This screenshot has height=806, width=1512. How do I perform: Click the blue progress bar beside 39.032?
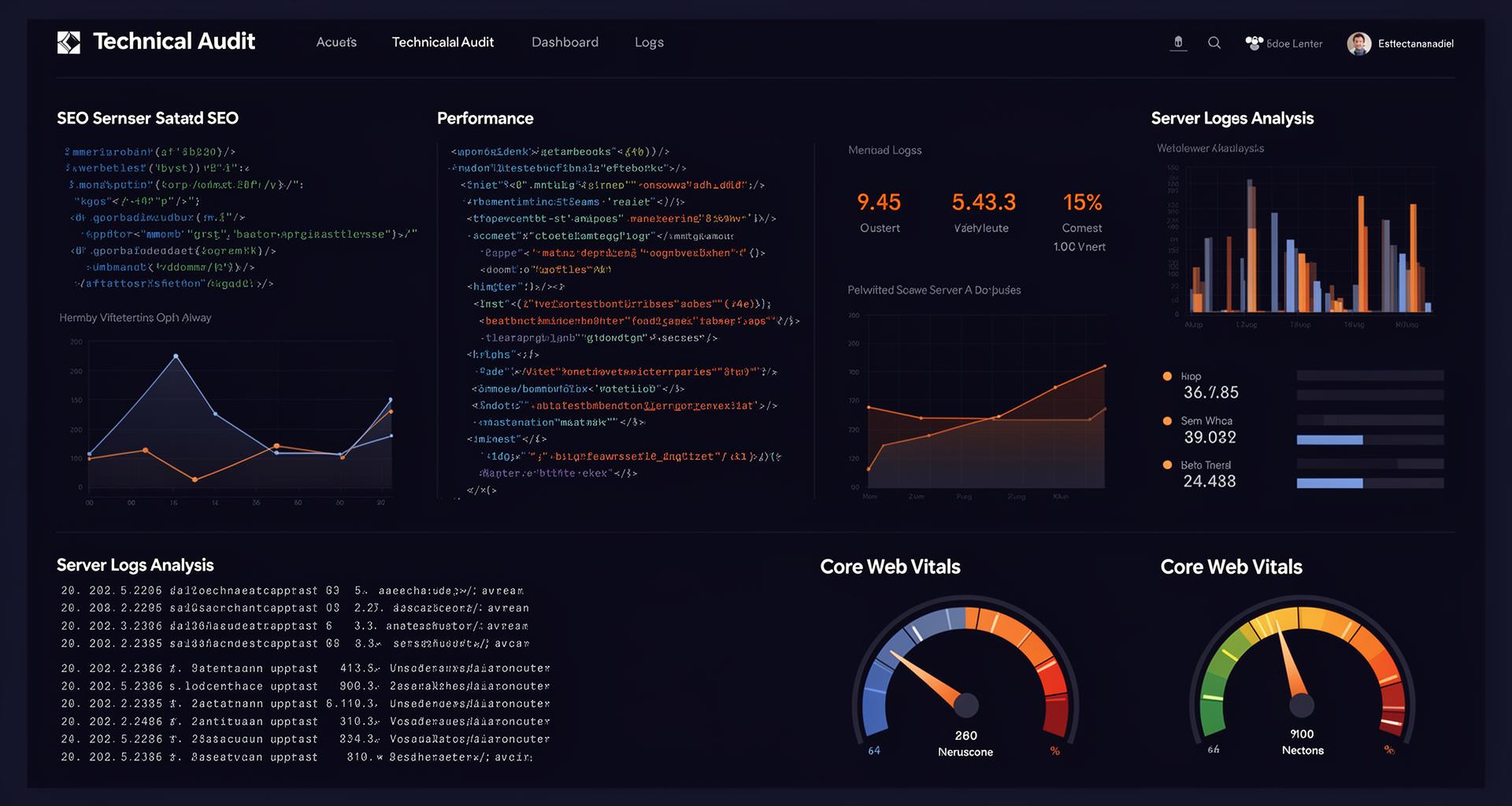pyautogui.click(x=1329, y=440)
